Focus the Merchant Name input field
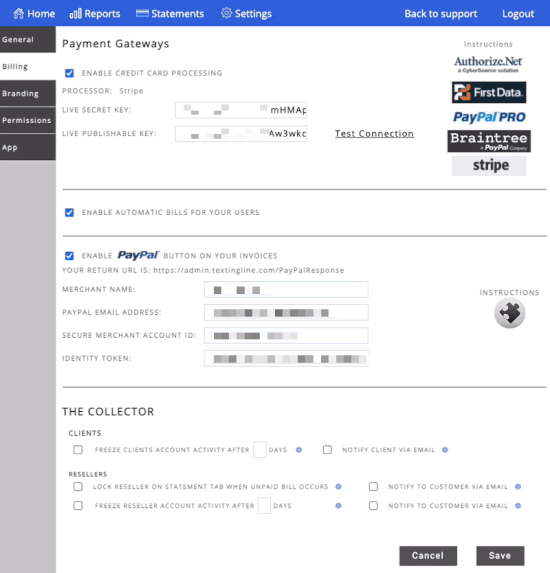The width and height of the screenshot is (550, 573). click(286, 290)
